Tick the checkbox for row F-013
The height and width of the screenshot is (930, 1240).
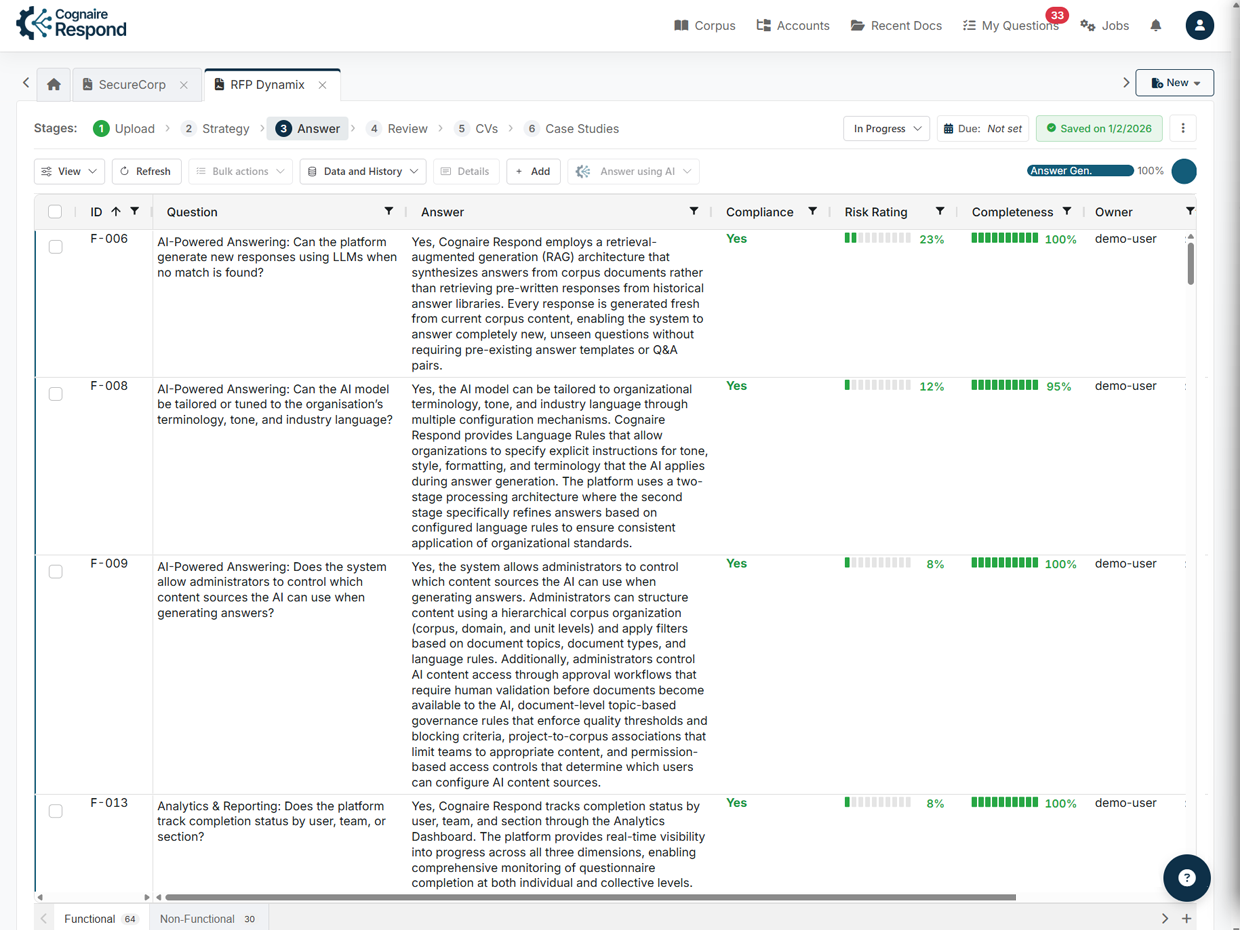click(55, 810)
